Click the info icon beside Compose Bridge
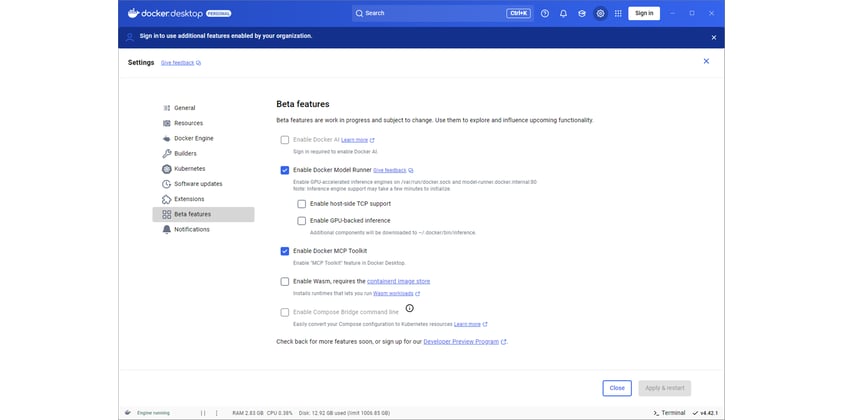The height and width of the screenshot is (420, 844). pos(410,309)
